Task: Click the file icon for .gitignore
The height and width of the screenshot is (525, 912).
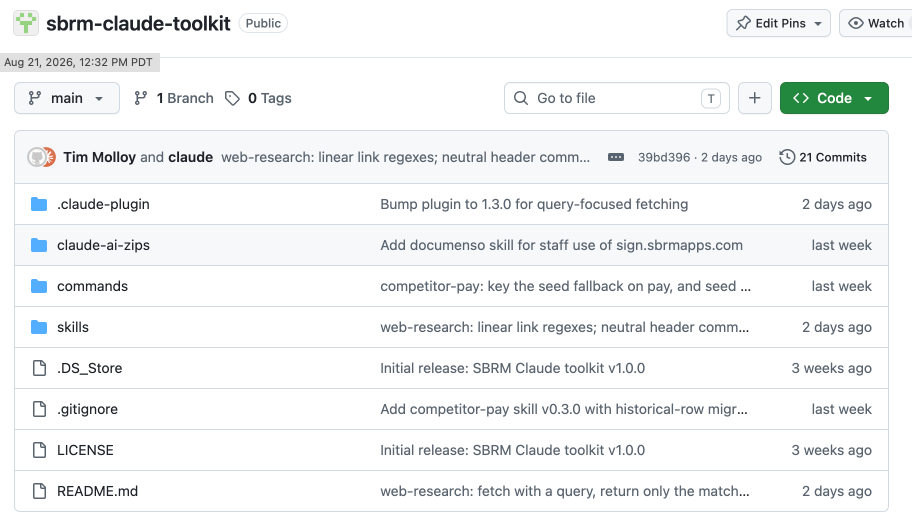Action: (x=39, y=409)
